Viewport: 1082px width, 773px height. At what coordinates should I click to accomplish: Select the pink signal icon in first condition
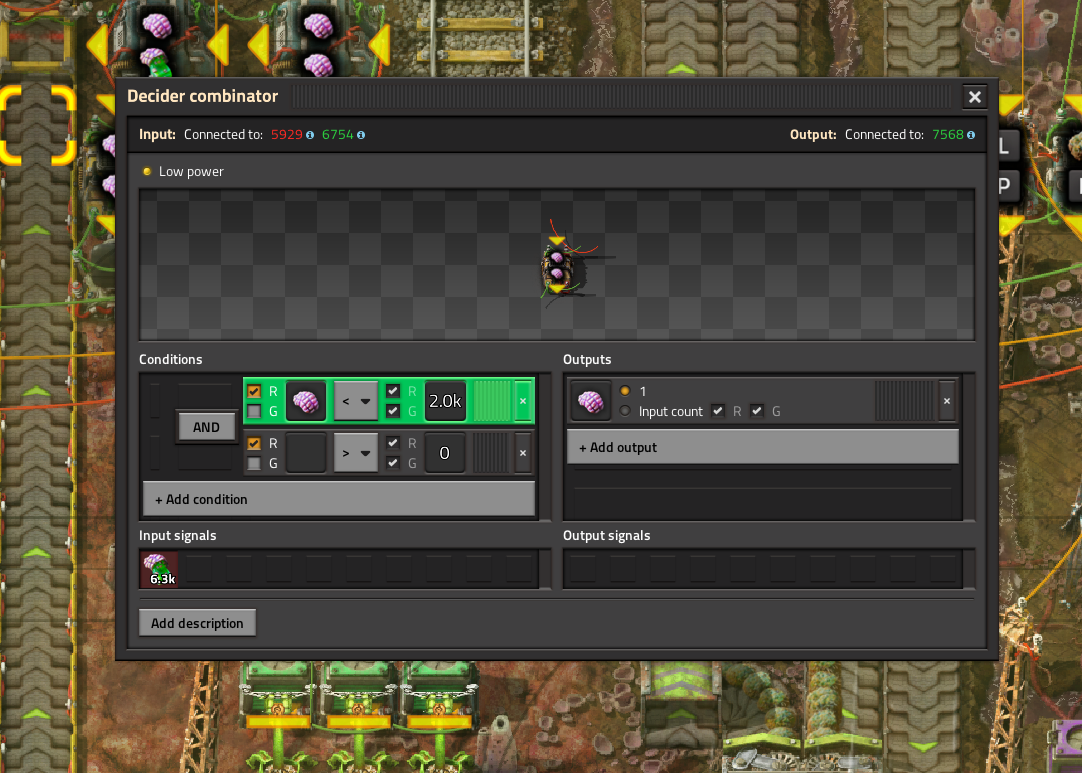(x=306, y=401)
